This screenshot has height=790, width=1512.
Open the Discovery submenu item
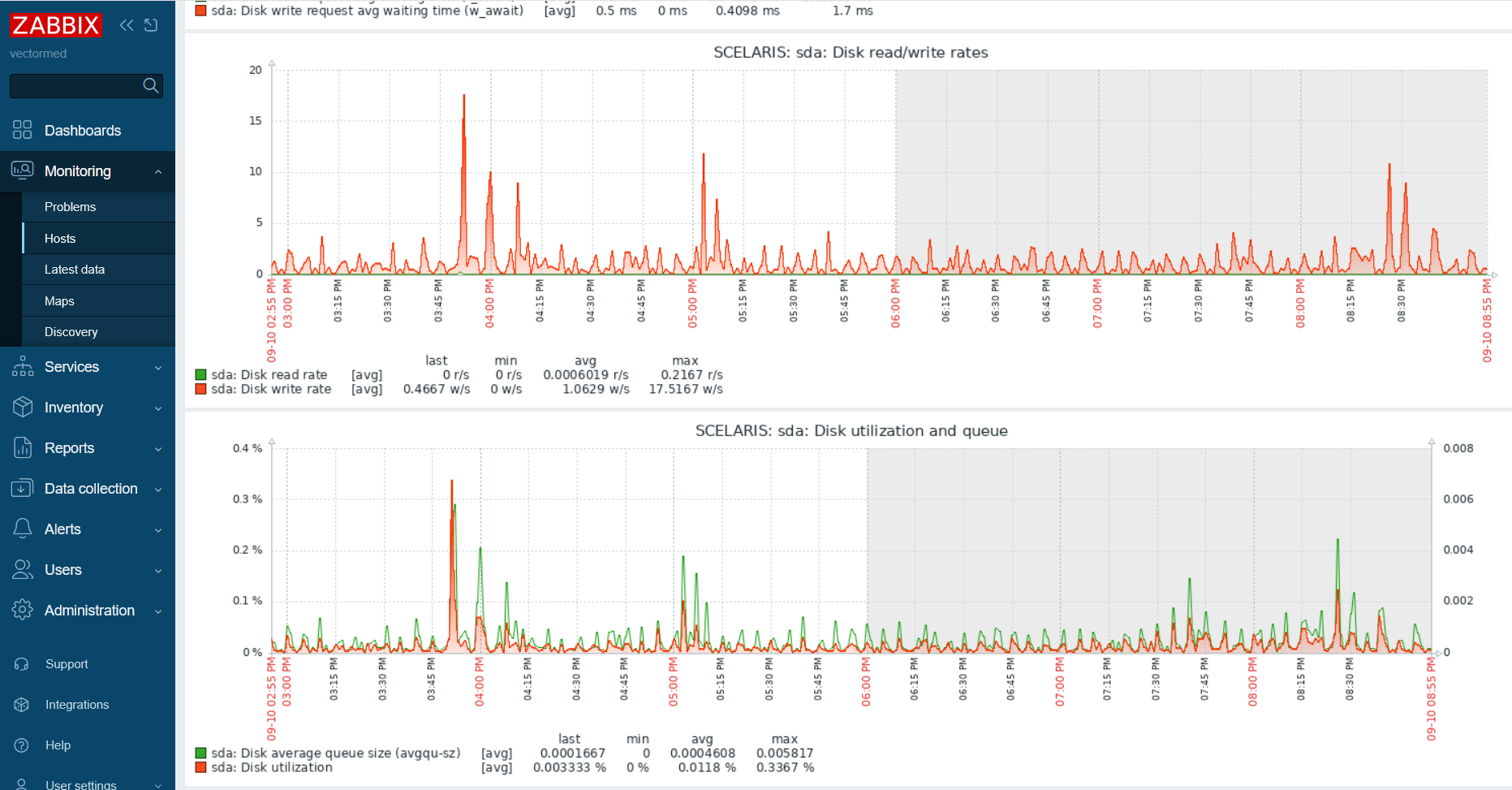click(x=98, y=332)
